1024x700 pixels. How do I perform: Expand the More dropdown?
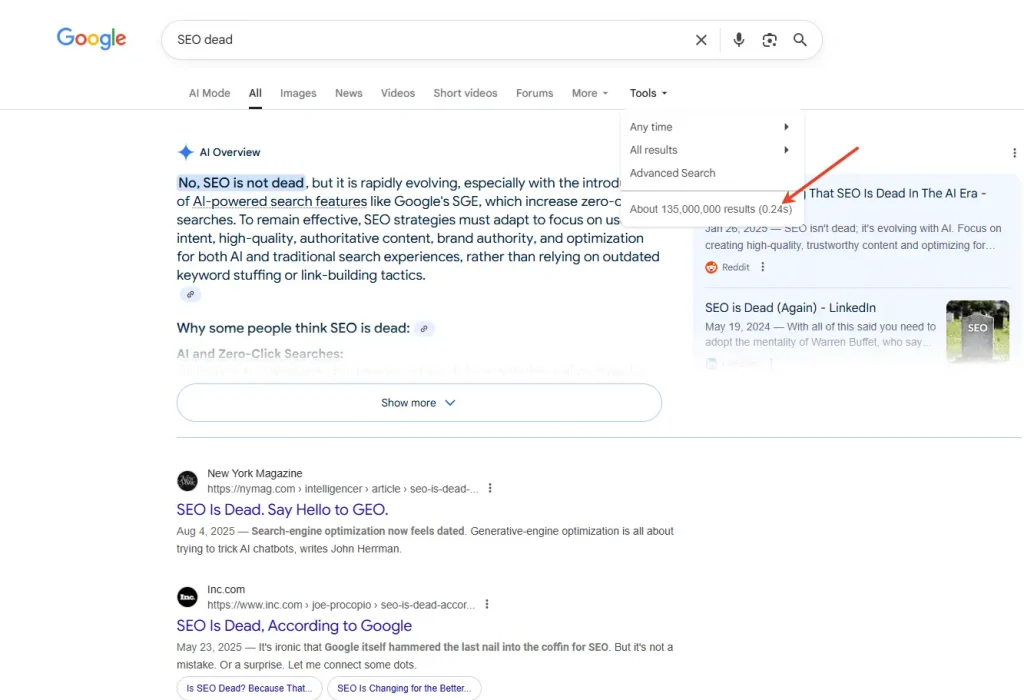[590, 93]
